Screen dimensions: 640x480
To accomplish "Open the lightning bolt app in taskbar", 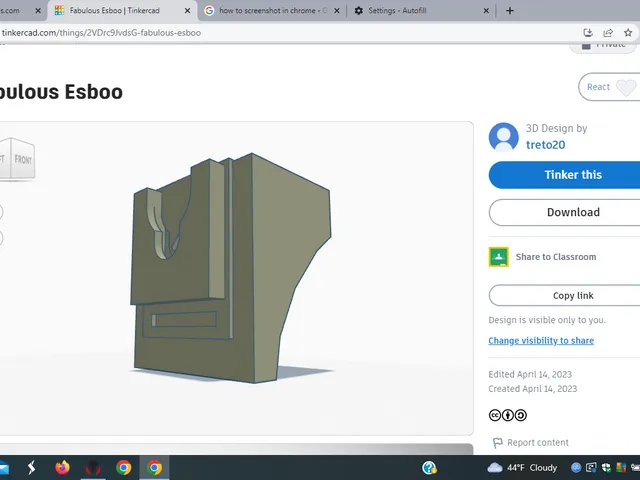I will click(x=31, y=467).
